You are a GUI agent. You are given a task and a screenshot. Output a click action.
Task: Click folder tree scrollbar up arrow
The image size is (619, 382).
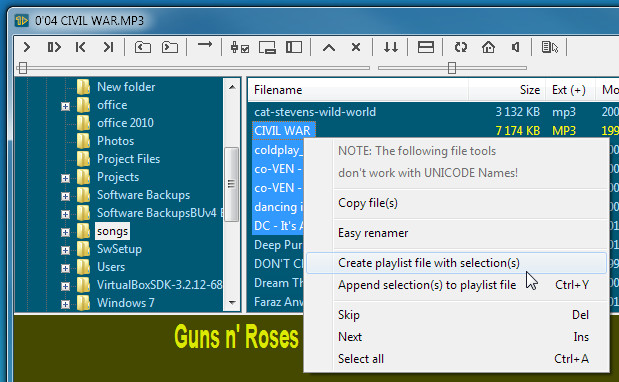click(232, 87)
